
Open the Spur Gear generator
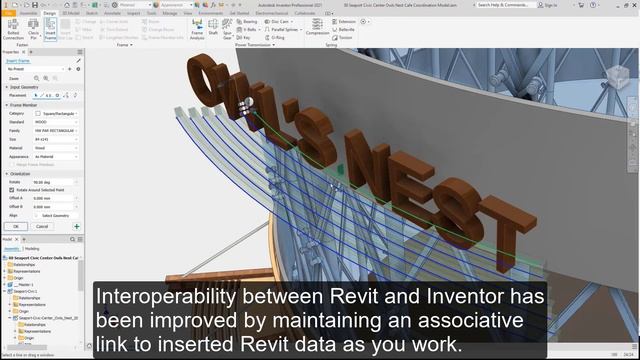(227, 29)
